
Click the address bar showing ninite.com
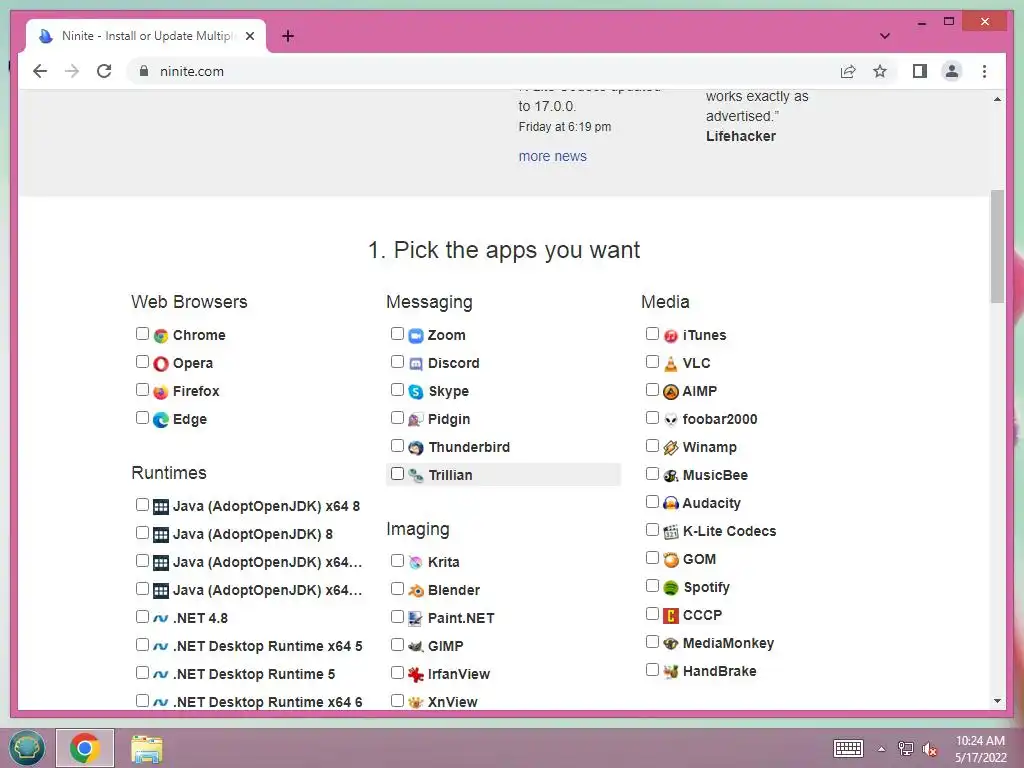coord(483,71)
